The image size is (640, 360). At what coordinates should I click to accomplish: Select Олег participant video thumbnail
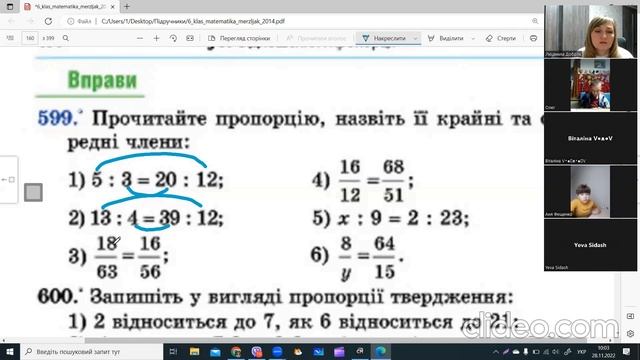coord(590,84)
